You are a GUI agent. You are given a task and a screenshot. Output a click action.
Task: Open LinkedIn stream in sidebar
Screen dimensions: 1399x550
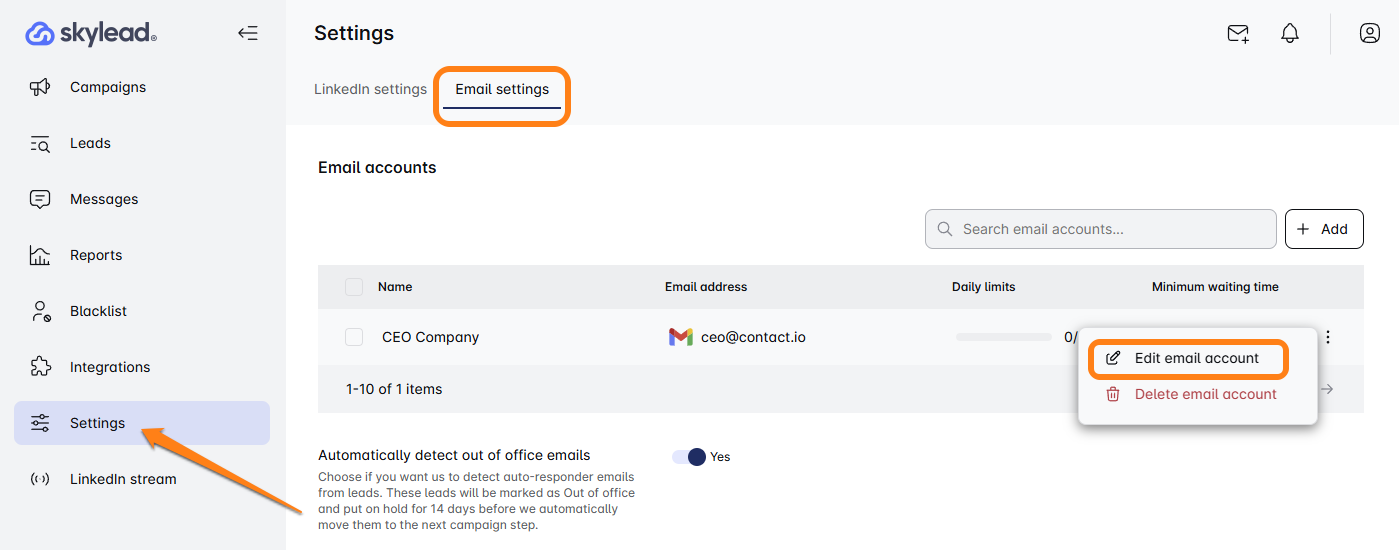122,479
